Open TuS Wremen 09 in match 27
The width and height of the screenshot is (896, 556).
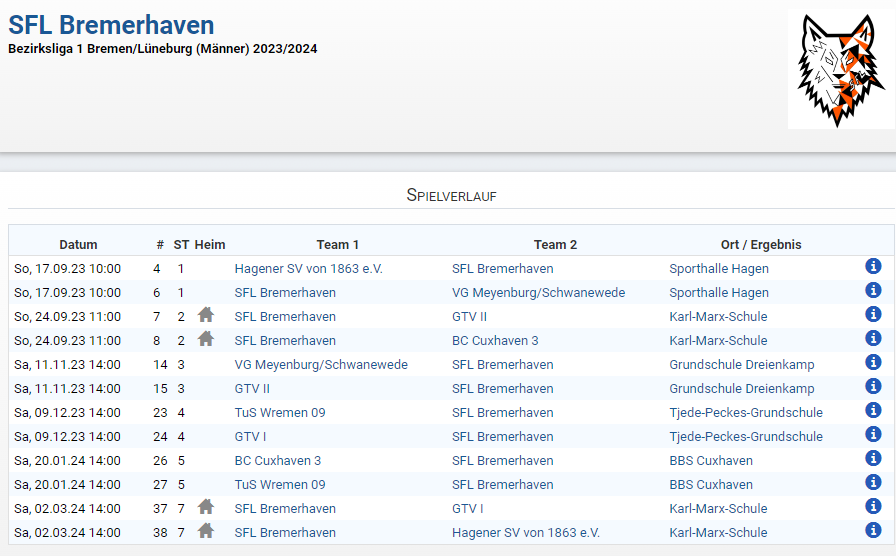click(279, 485)
